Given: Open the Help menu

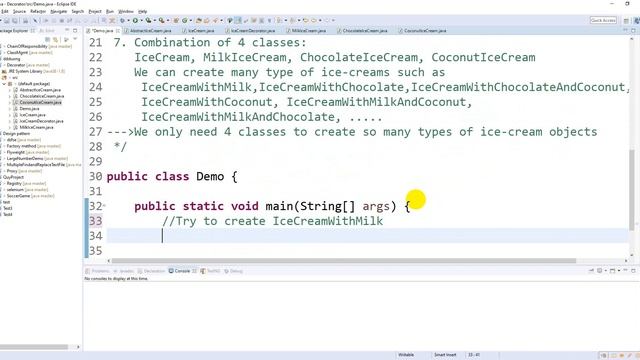Looking at the screenshot, I should 142,11.
